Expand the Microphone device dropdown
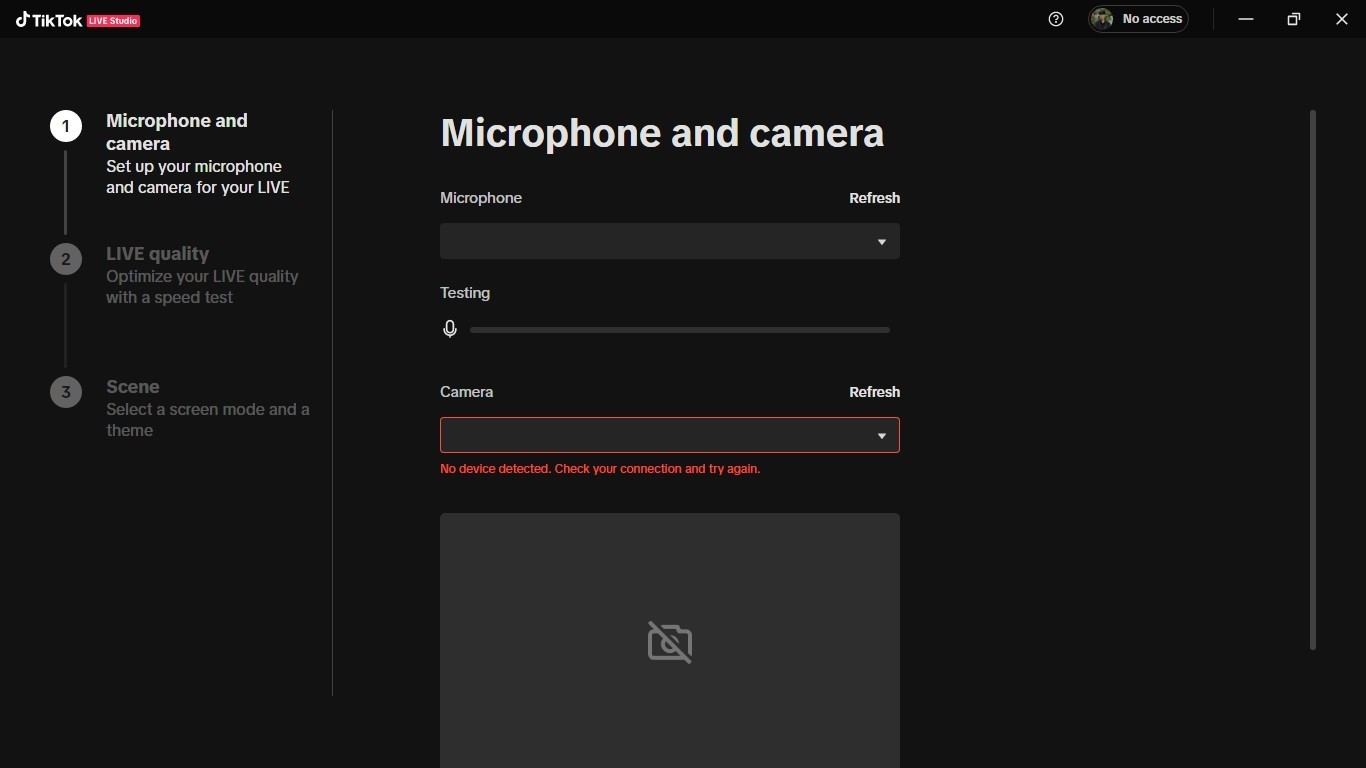This screenshot has height=768, width=1366. 670,242
